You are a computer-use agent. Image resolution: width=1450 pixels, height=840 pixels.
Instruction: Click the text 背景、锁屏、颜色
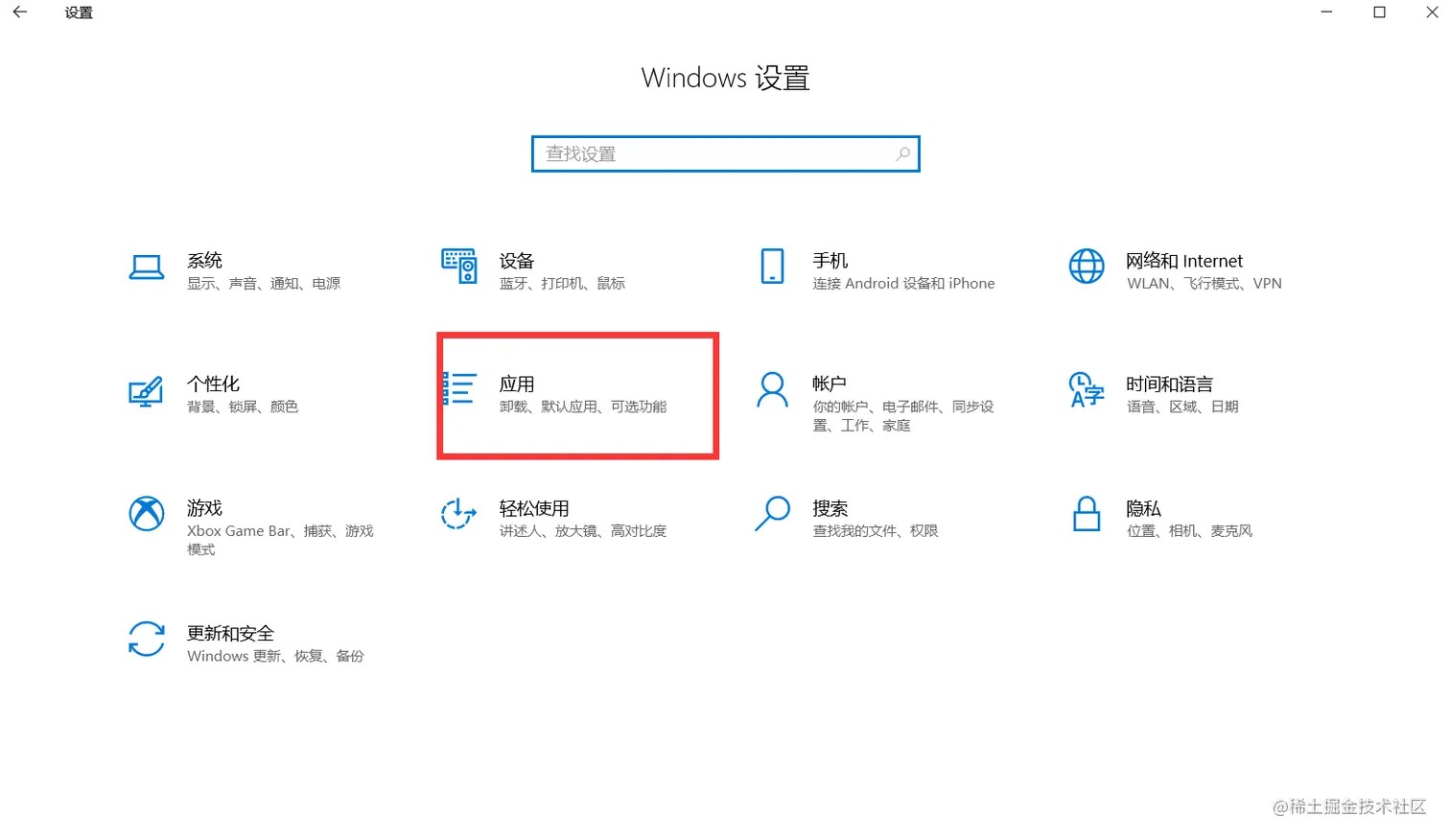coord(243,407)
